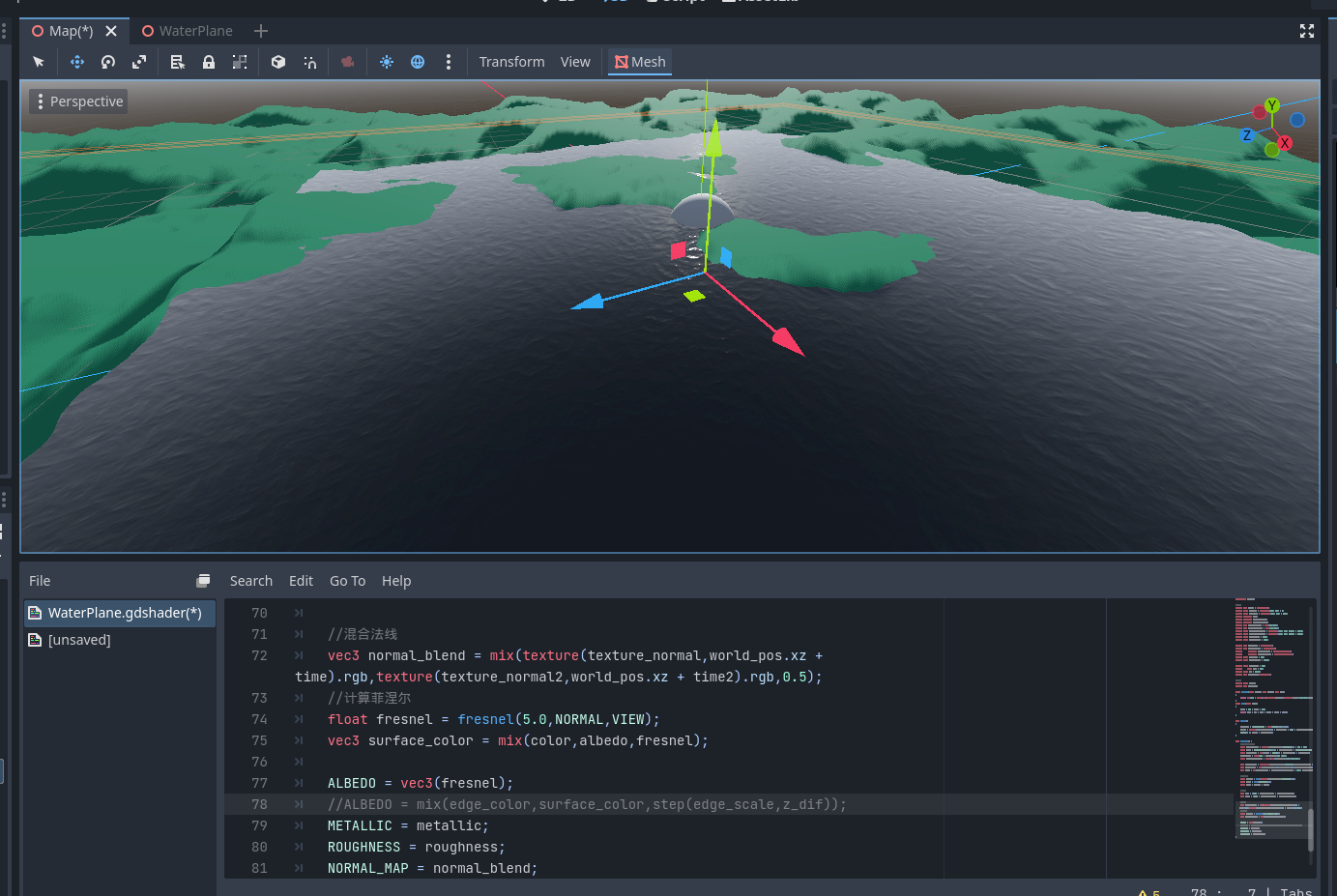Click the group selected nodes icon
This screenshot has height=896, width=1337.
[x=240, y=62]
